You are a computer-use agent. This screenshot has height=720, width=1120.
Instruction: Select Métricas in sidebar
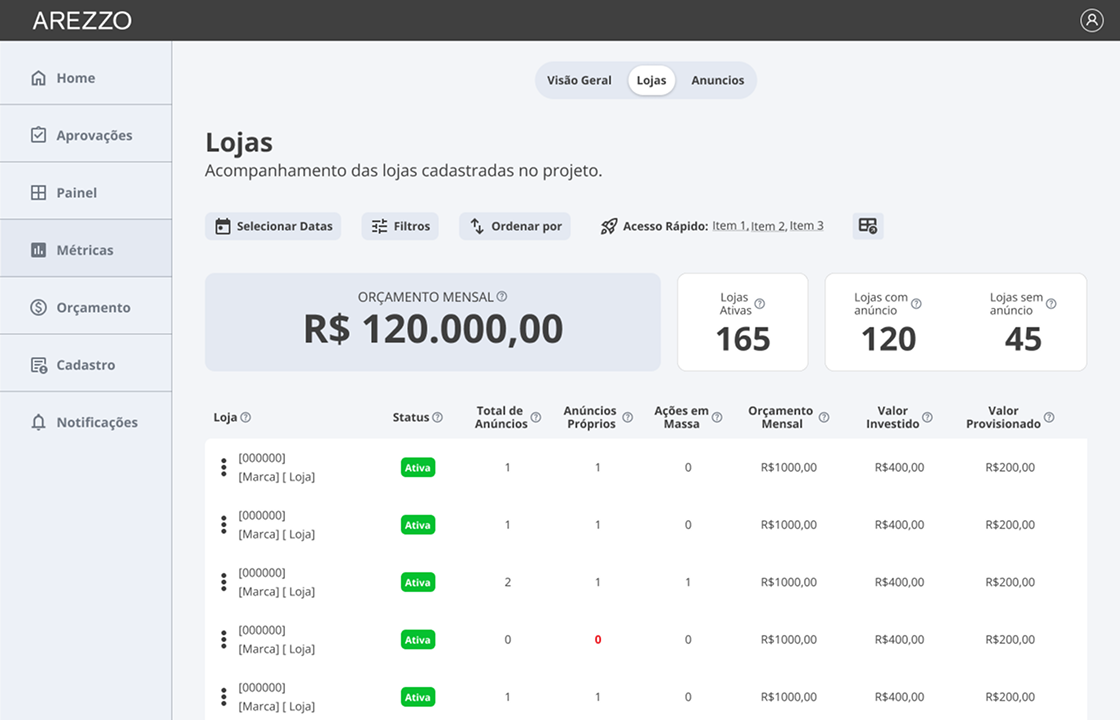(86, 249)
